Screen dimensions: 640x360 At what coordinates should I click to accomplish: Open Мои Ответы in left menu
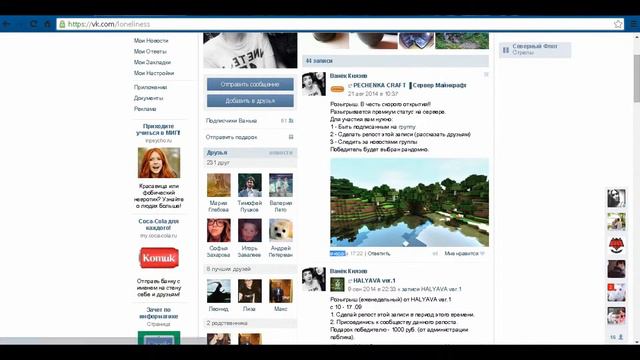pyautogui.click(x=150, y=51)
